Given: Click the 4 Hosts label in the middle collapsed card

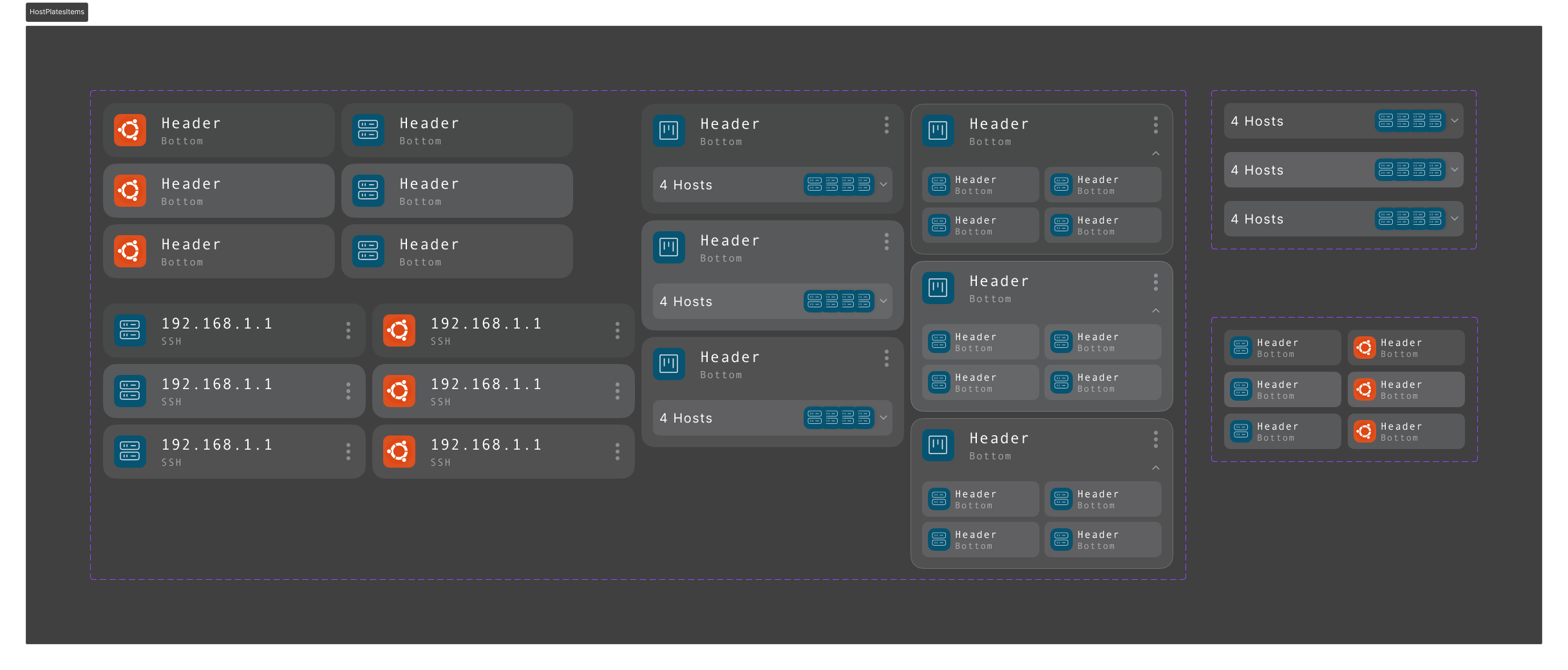Looking at the screenshot, I should (686, 301).
